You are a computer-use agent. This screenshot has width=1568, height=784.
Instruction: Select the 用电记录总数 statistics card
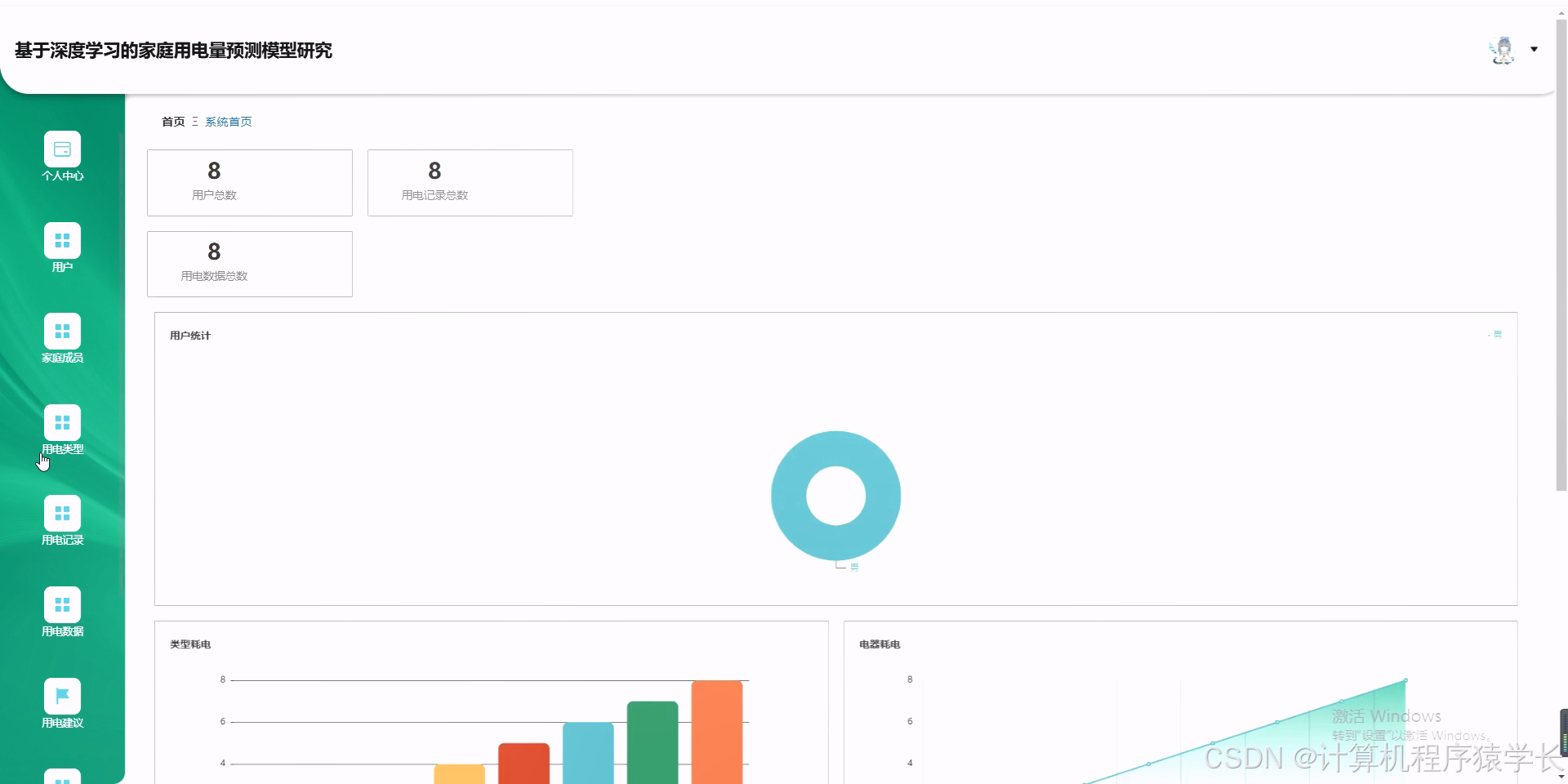470,183
